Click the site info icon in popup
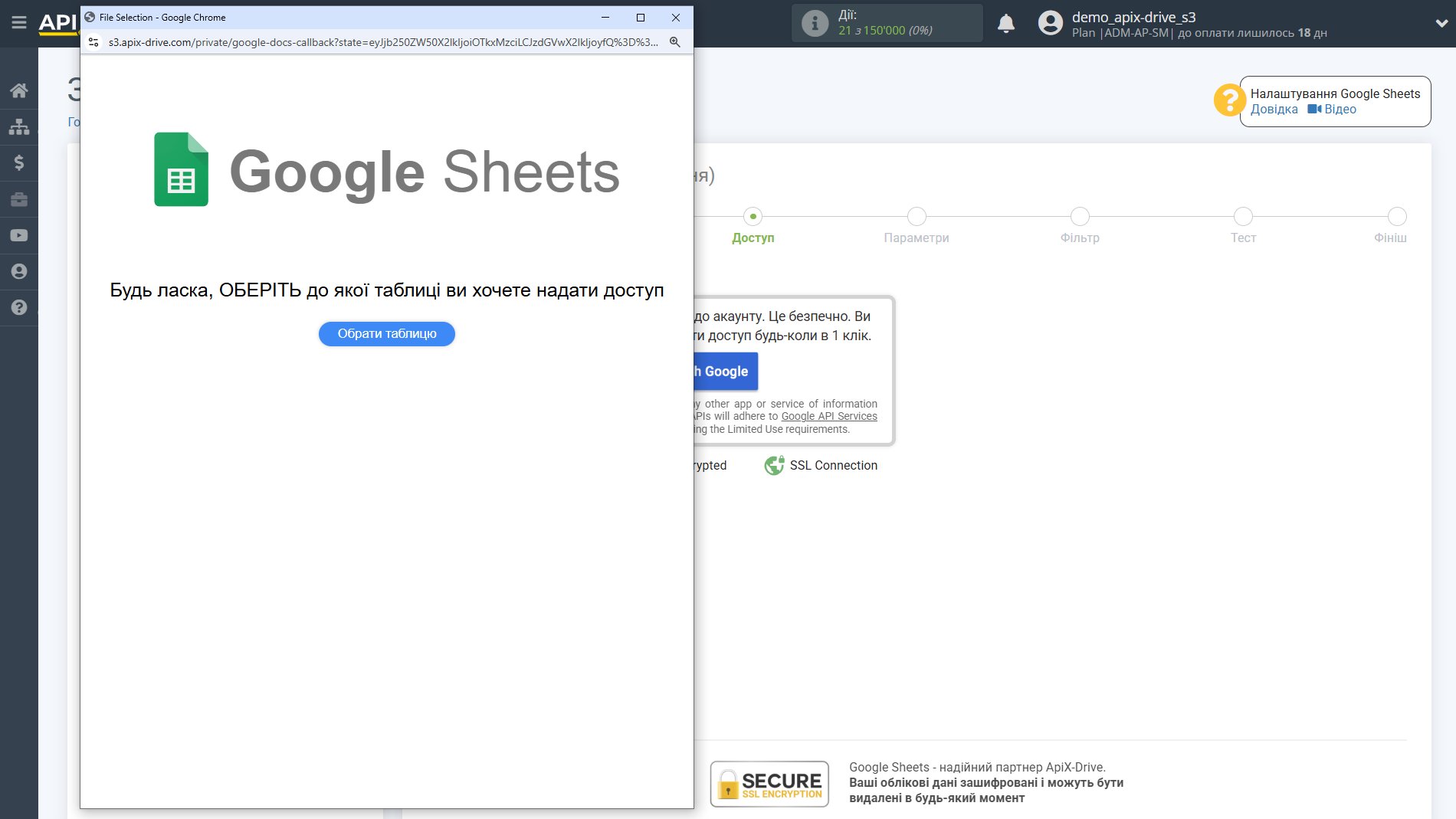The height and width of the screenshot is (819, 1456). tap(93, 42)
